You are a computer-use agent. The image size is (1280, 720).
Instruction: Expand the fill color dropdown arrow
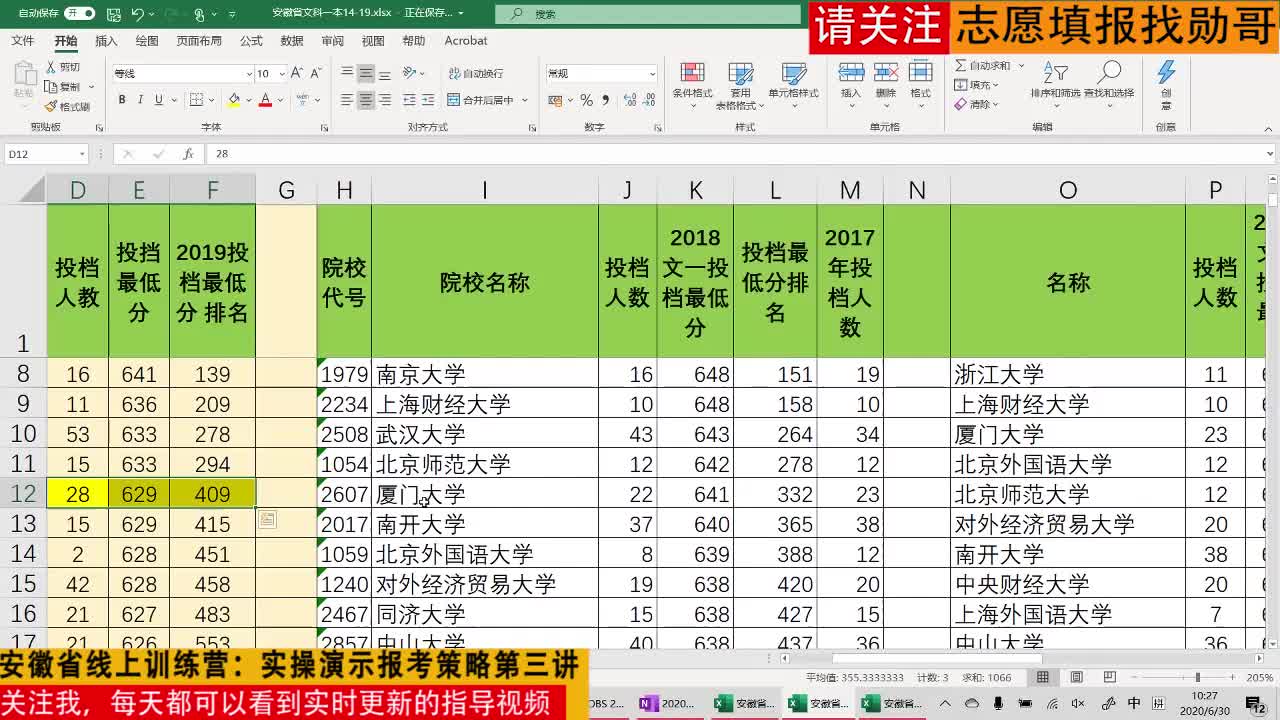[247, 100]
